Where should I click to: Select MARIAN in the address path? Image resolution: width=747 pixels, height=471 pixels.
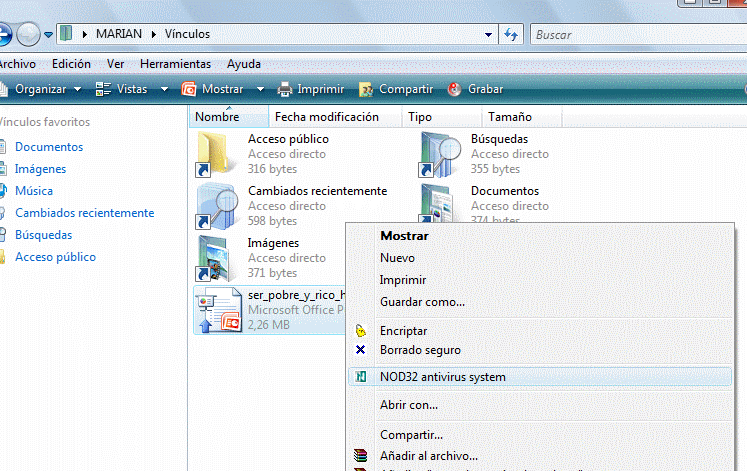tap(119, 34)
